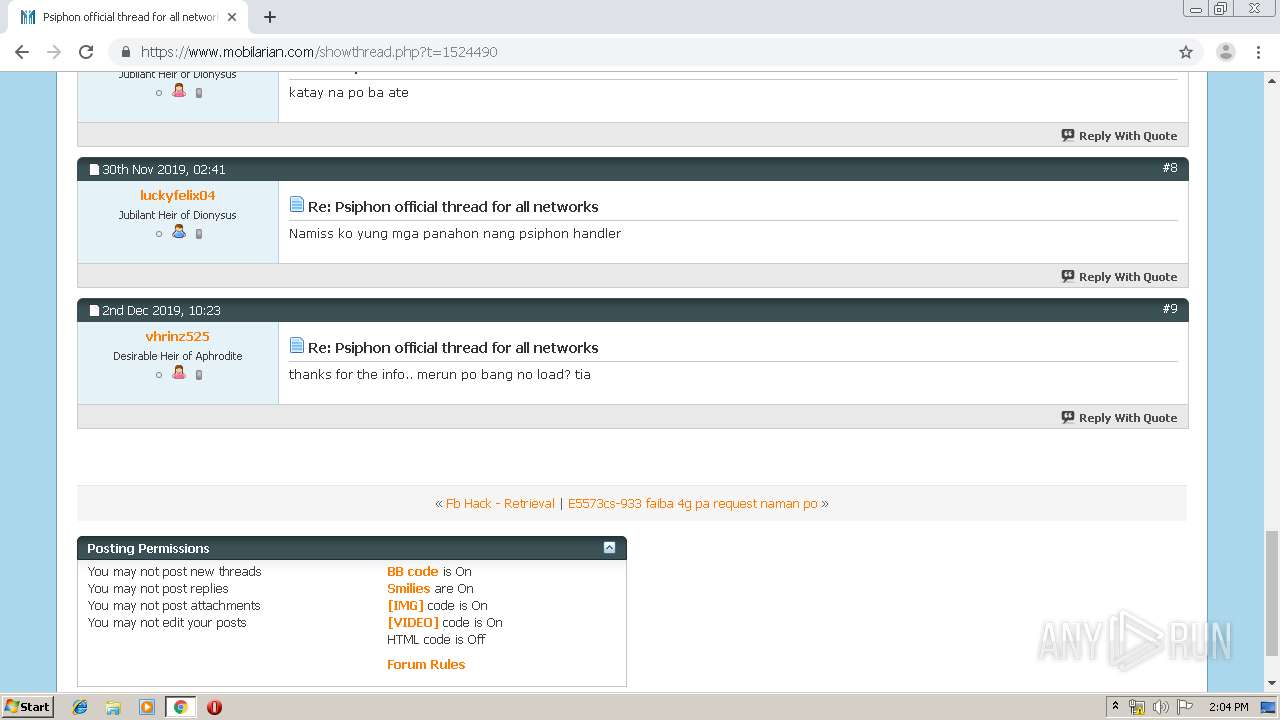Click the red security app taskbar icon
This screenshot has width=1280, height=720.
[x=214, y=707]
